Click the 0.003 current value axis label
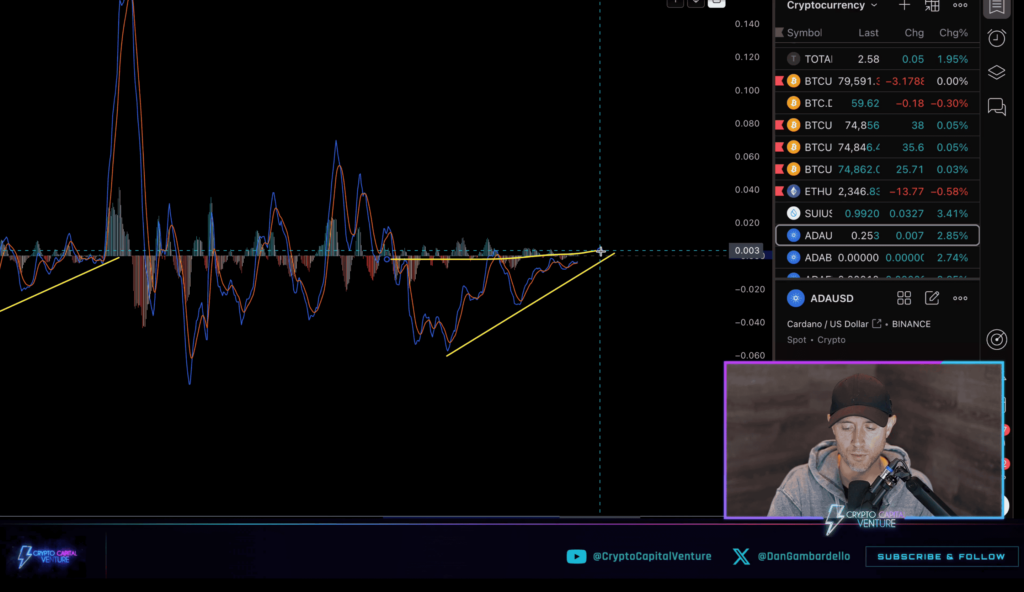Image resolution: width=1024 pixels, height=592 pixels. [747, 250]
